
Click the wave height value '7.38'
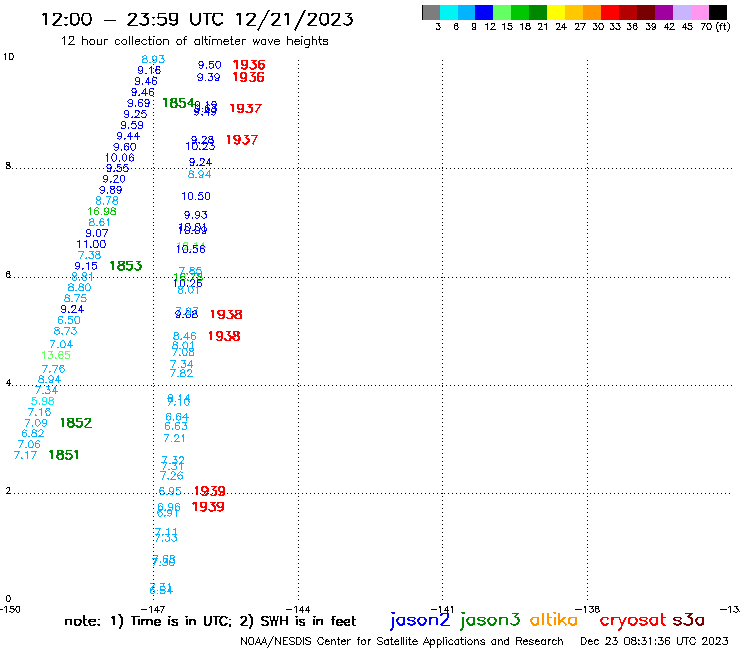89,255
